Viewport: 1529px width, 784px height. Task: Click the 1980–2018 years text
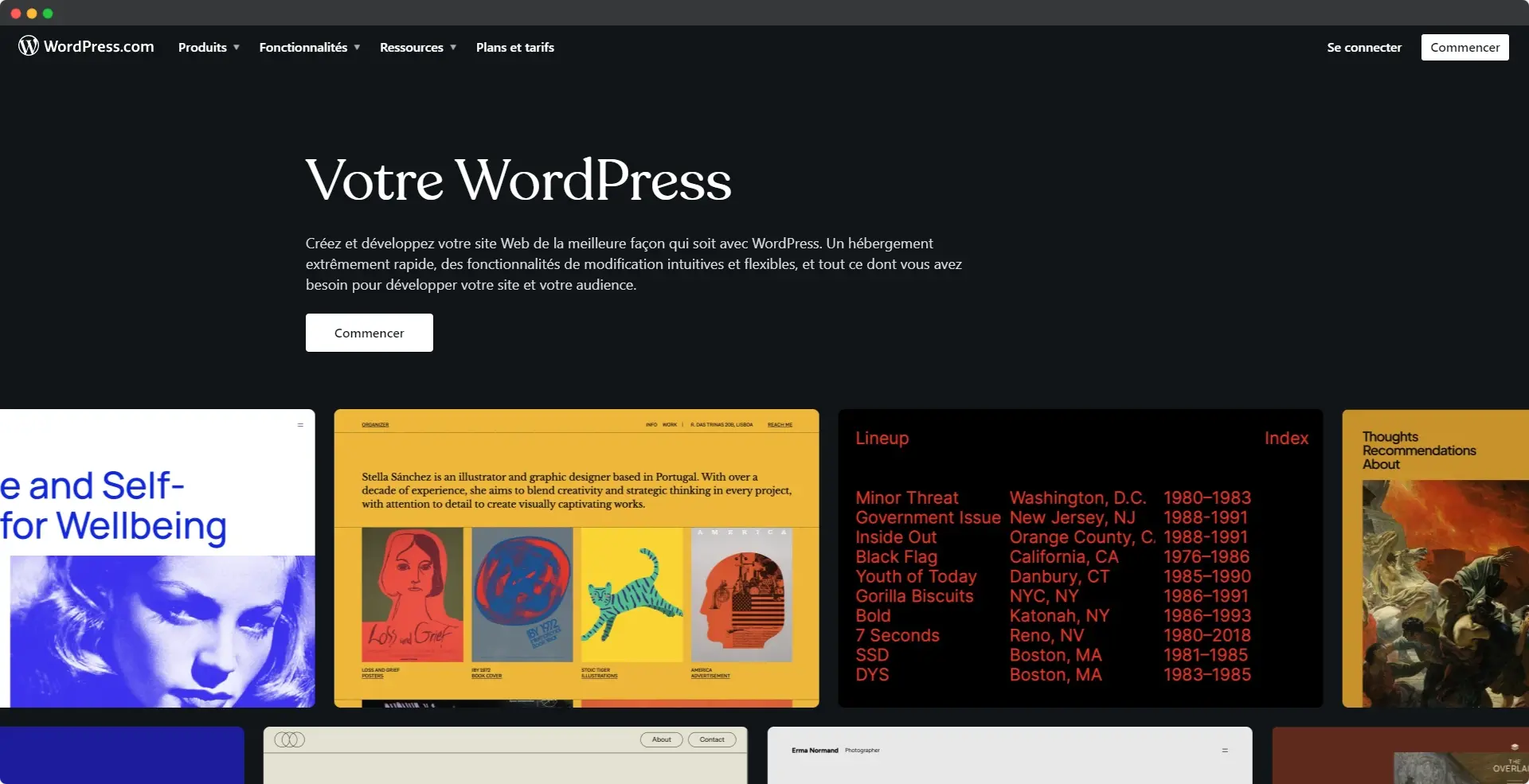click(1207, 635)
